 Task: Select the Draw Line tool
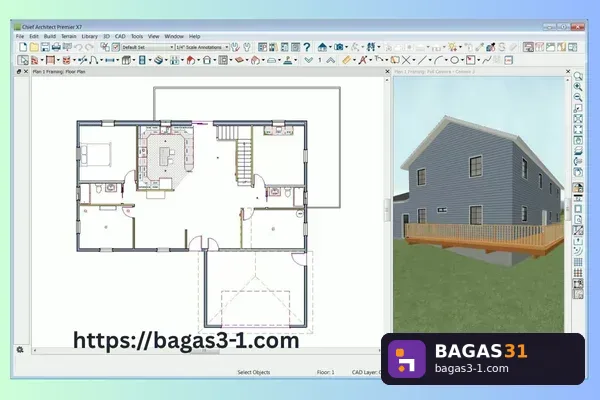(422, 60)
